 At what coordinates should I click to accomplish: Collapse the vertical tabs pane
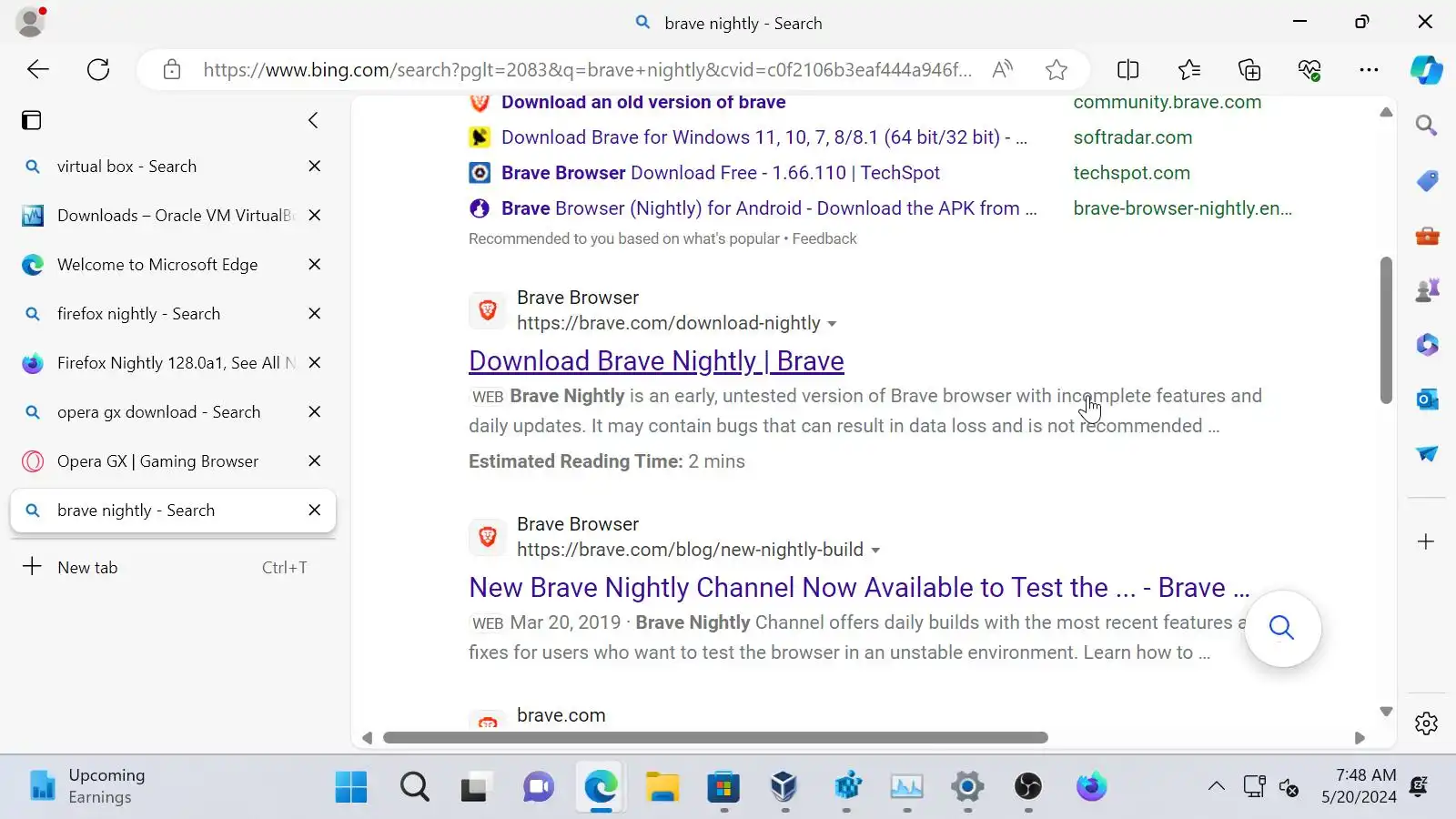coord(313,120)
